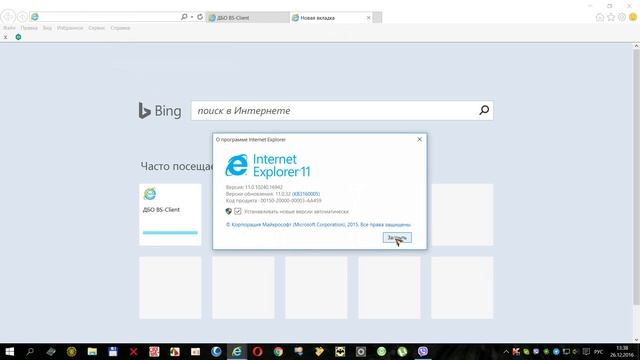Toggle automatic new version install checkbox
This screenshot has height=360, width=640.
click(x=238, y=211)
